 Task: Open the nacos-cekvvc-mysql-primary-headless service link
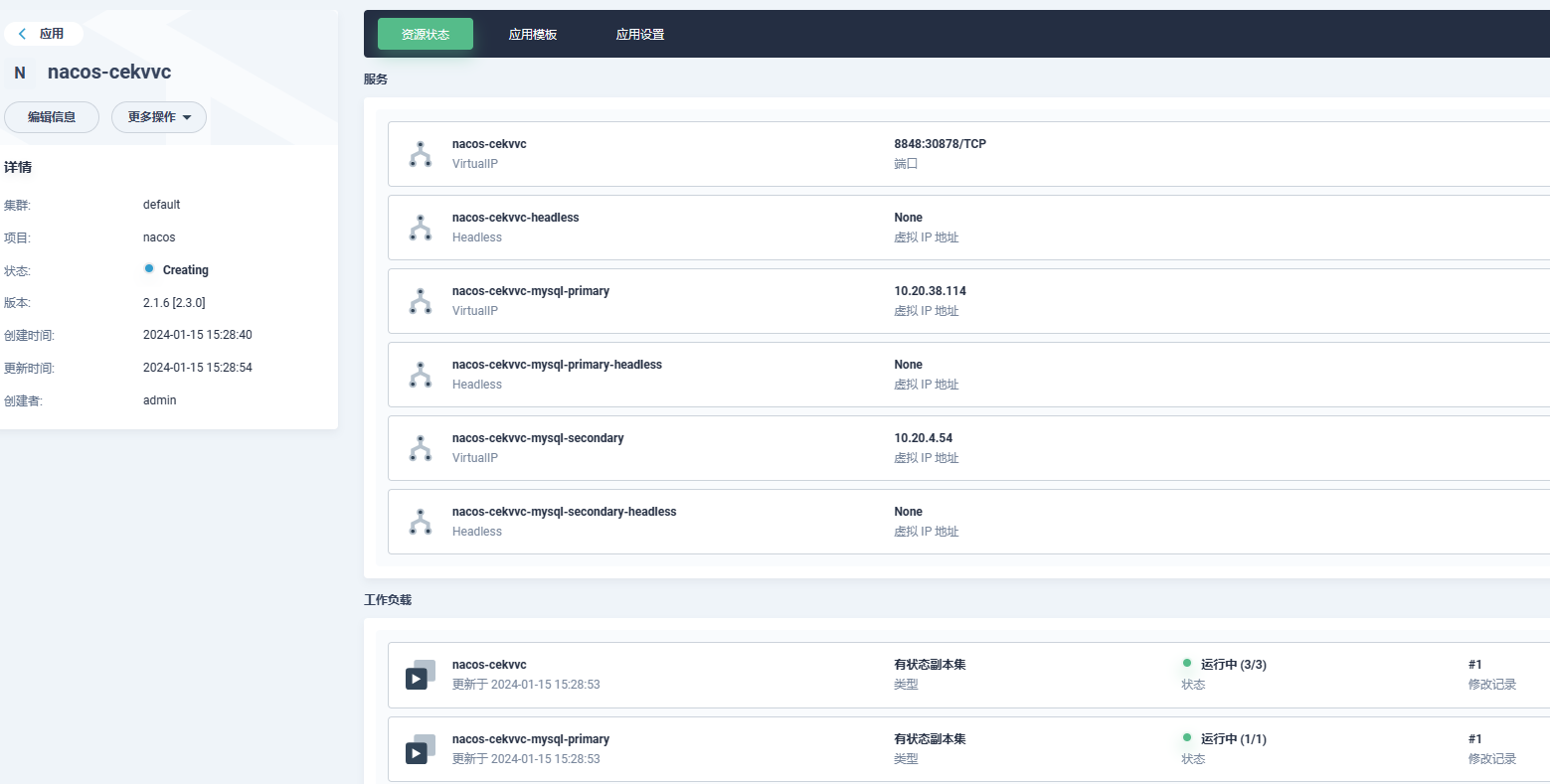(557, 365)
